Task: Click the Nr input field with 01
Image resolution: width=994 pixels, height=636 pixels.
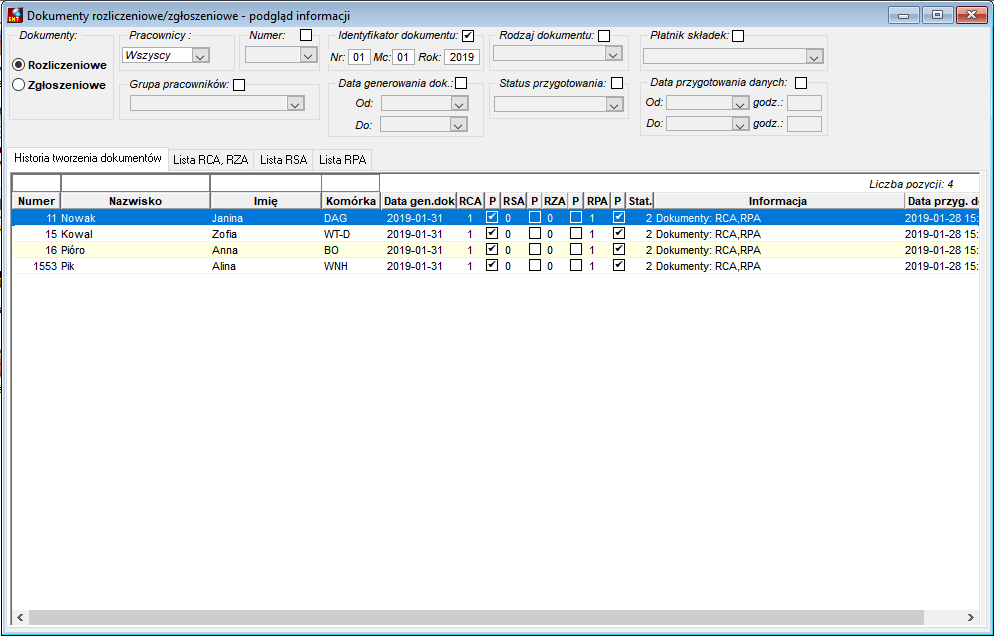Action: point(359,57)
